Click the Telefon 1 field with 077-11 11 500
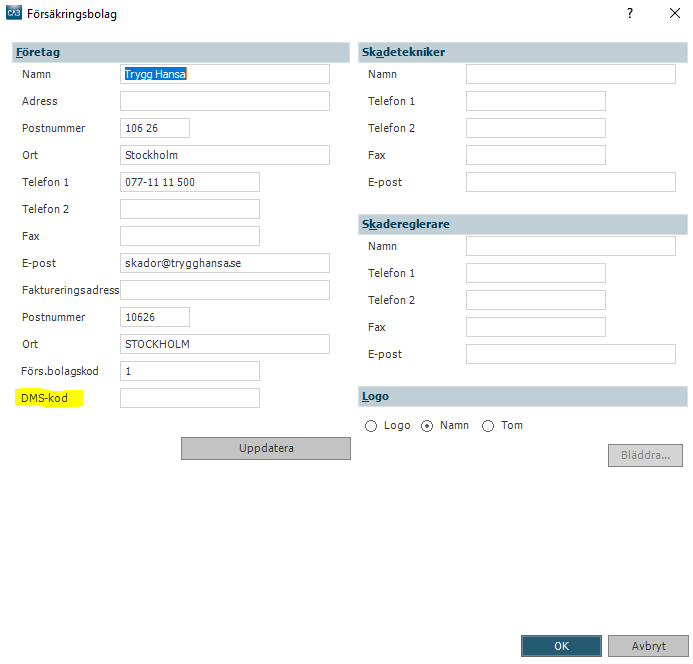693x664 pixels. pyautogui.click(x=190, y=182)
